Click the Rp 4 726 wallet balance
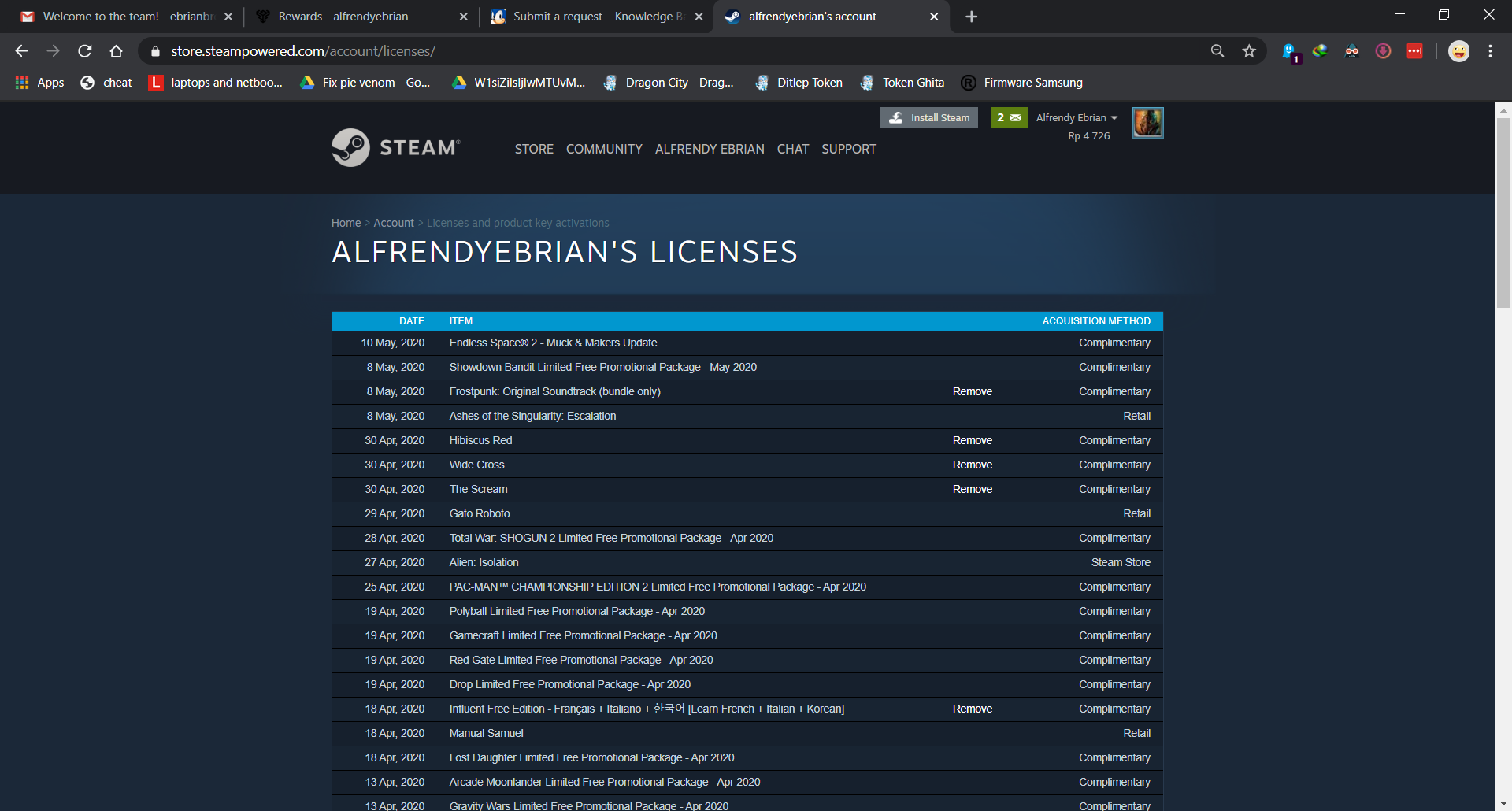The width and height of the screenshot is (1512, 811). tap(1088, 135)
